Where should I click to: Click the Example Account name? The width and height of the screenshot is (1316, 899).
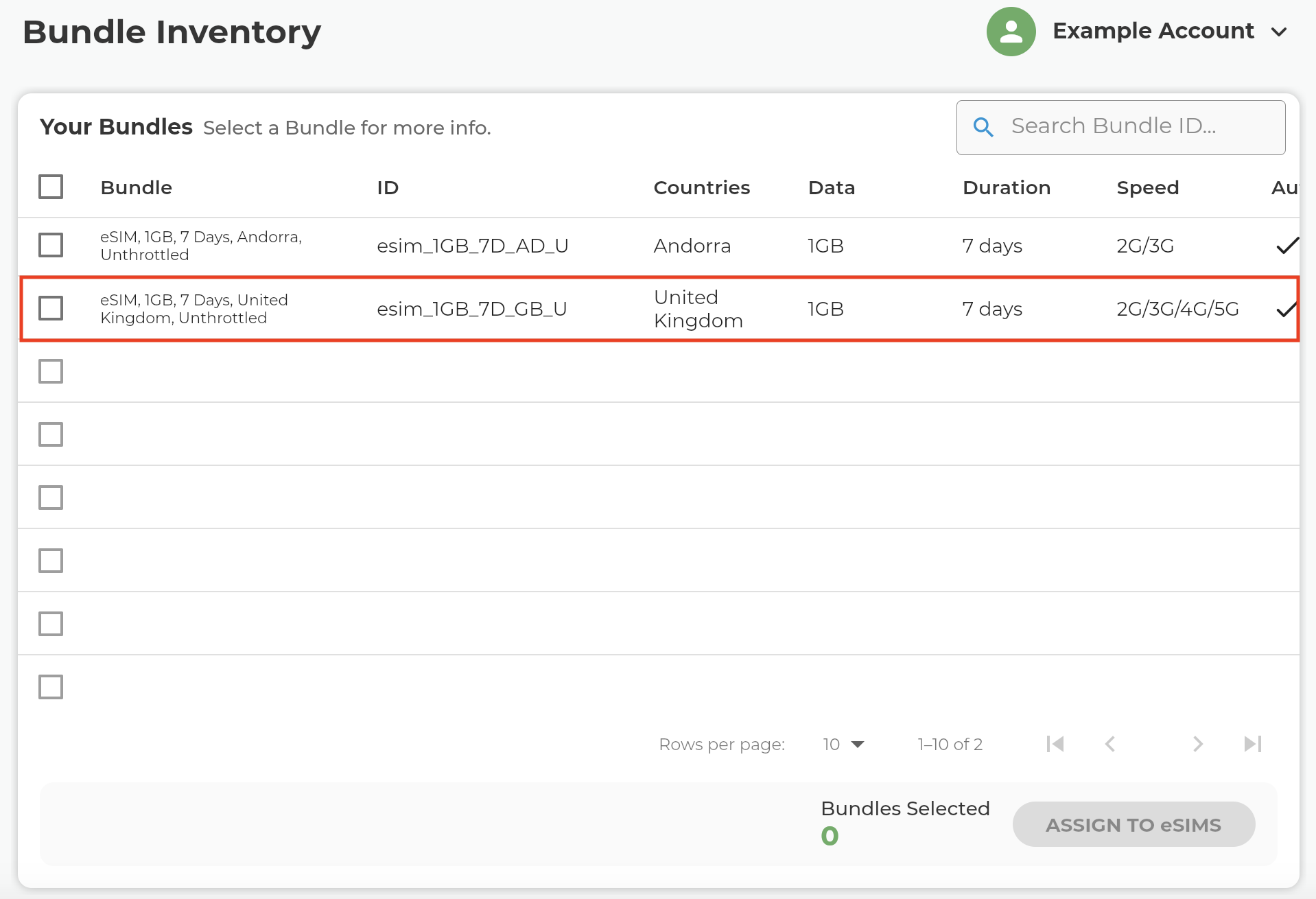pos(1153,31)
